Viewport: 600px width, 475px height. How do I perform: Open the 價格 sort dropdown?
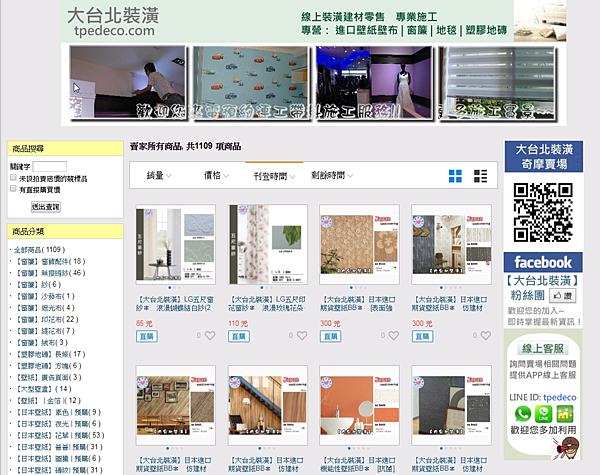click(216, 176)
